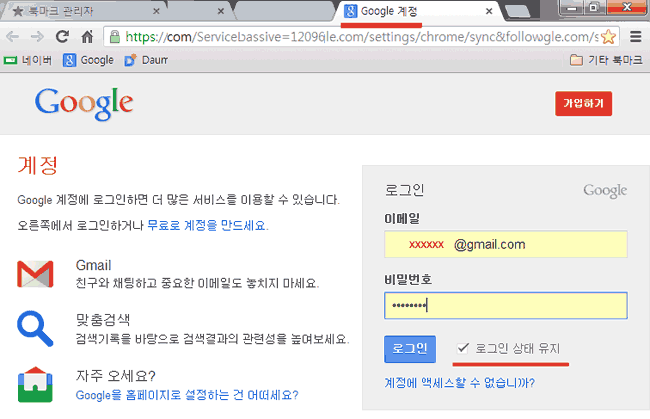This screenshot has width=650, height=419.
Task: Click the Gmail heading text
Action: click(93, 265)
